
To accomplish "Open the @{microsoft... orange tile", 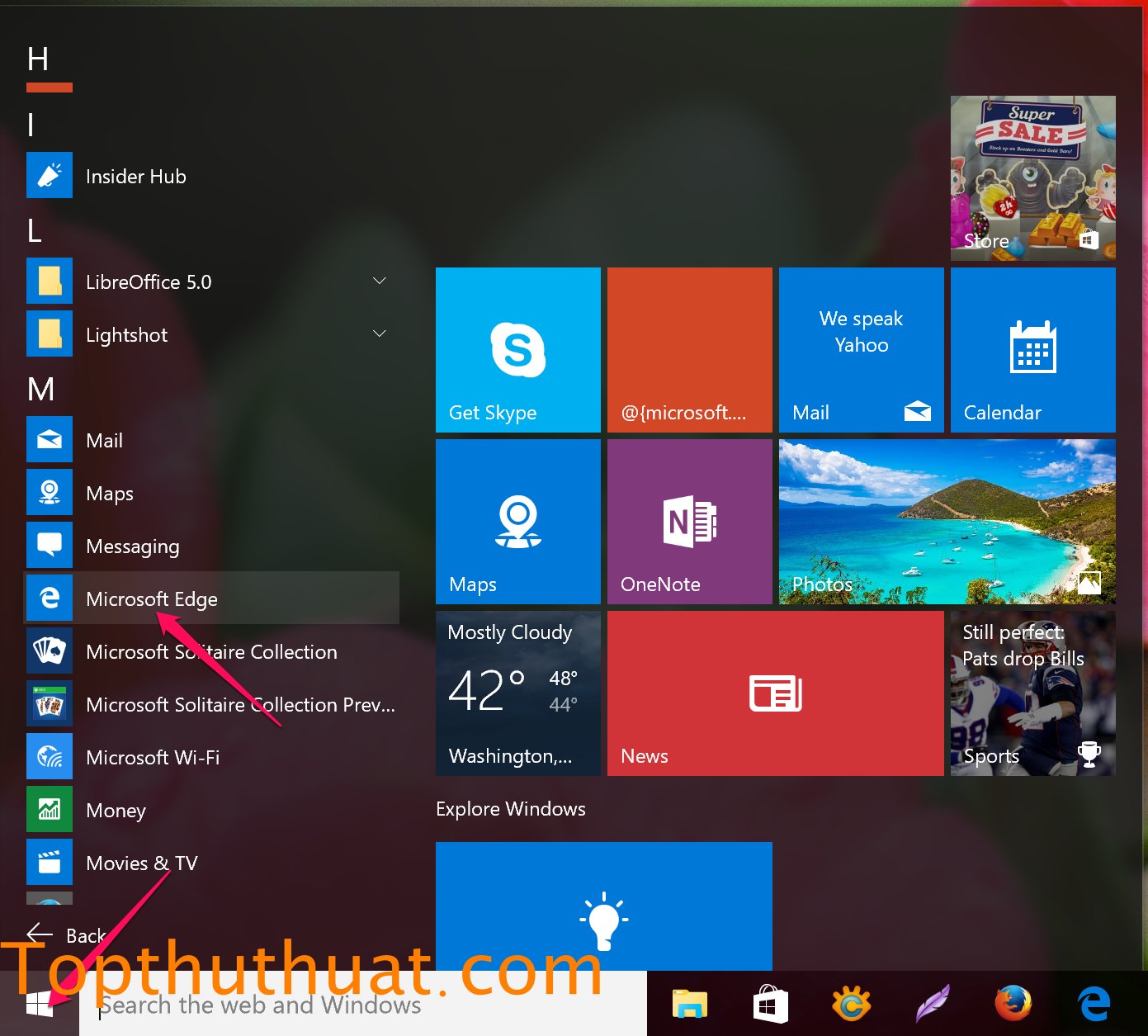I will [690, 350].
